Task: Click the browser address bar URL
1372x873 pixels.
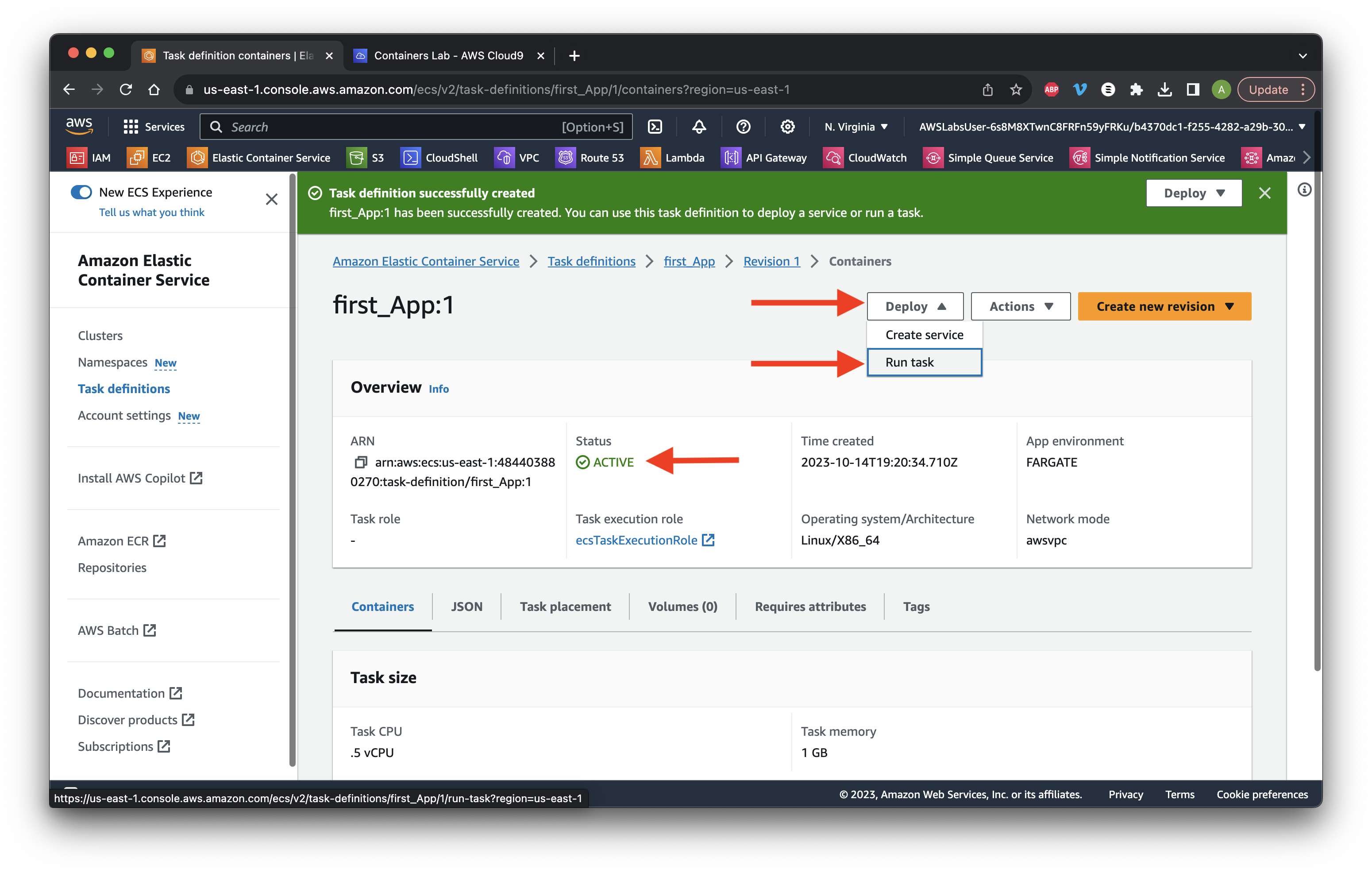Action: [x=496, y=89]
